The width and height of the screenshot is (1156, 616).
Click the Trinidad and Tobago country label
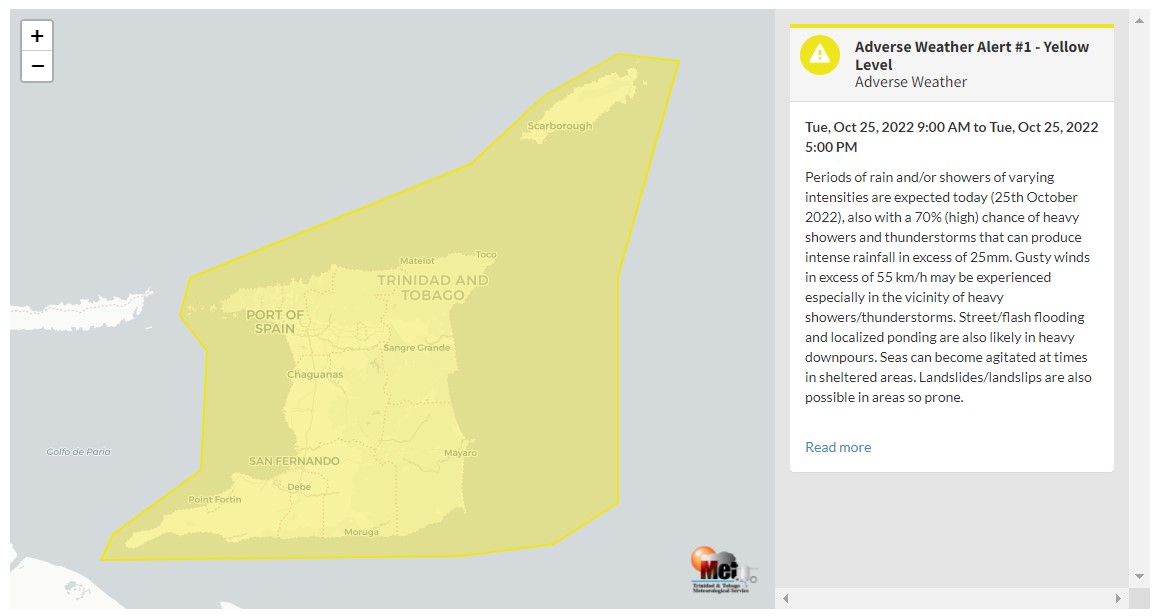(433, 288)
